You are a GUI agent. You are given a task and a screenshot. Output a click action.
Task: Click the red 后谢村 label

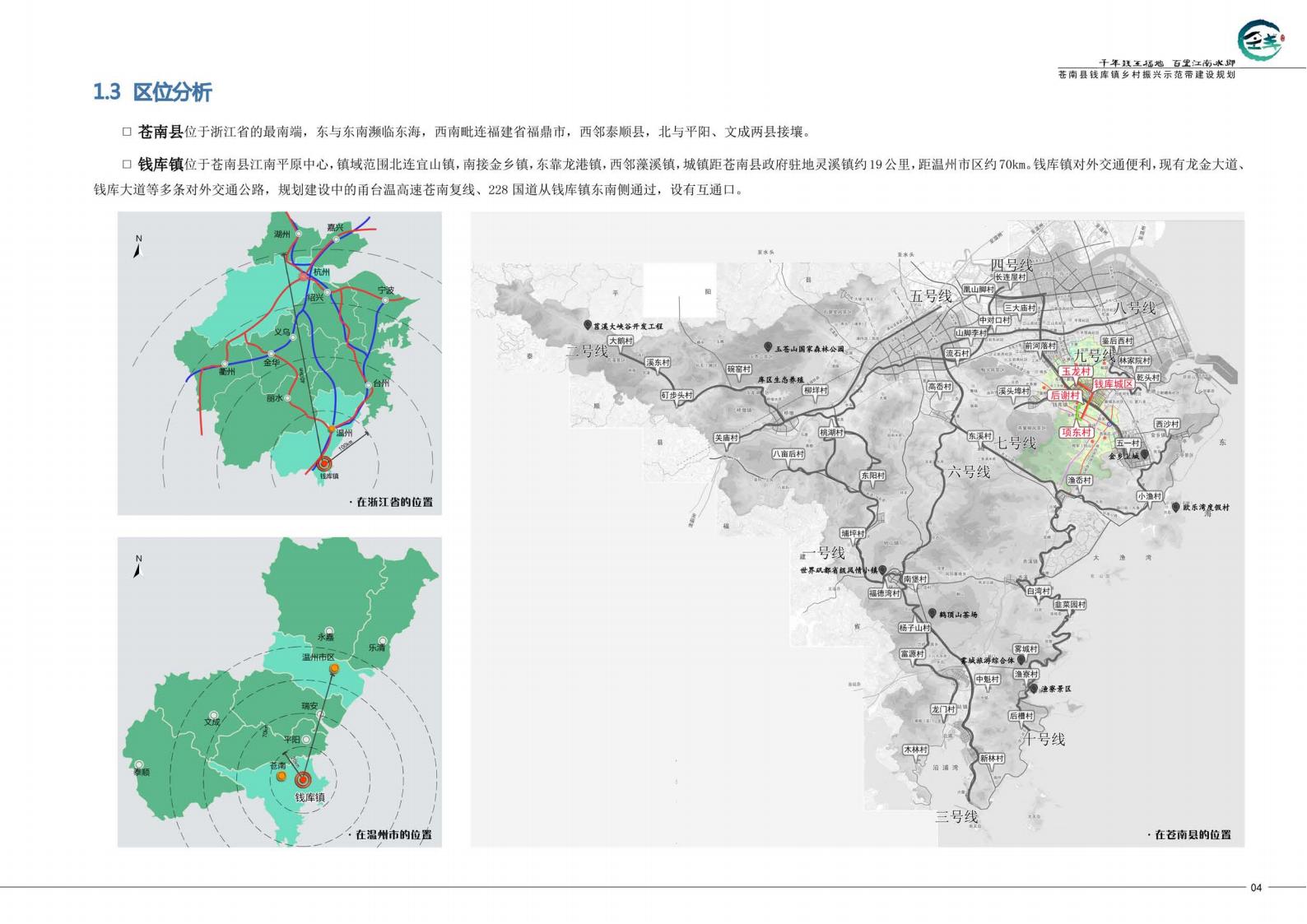click(1065, 396)
